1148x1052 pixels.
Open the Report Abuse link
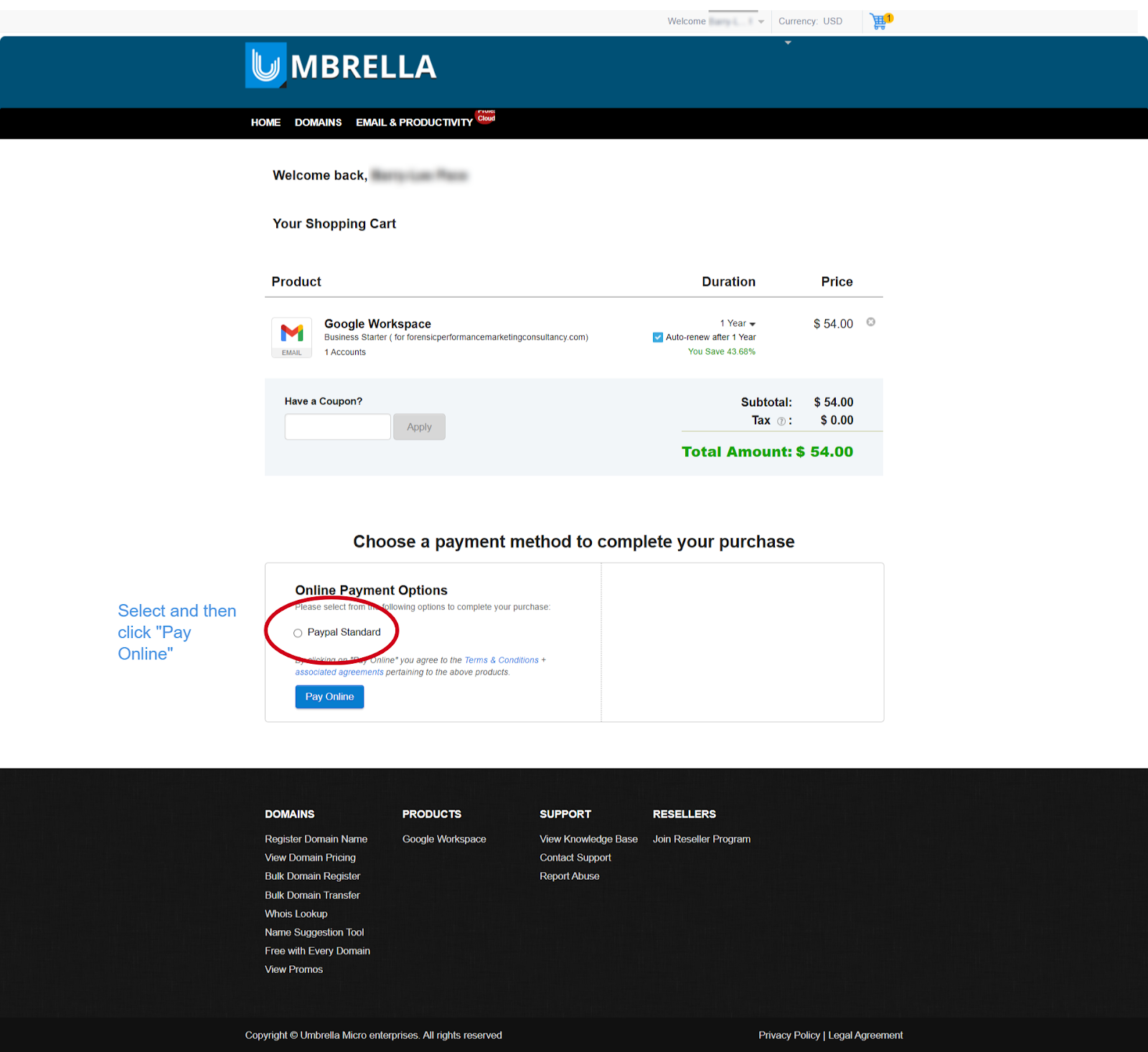570,876
